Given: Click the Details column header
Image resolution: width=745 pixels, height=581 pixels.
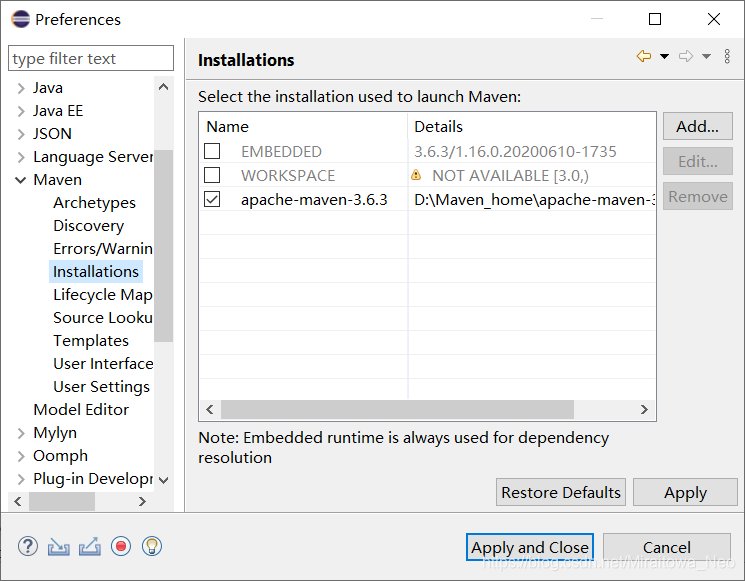Looking at the screenshot, I should 531,126.
